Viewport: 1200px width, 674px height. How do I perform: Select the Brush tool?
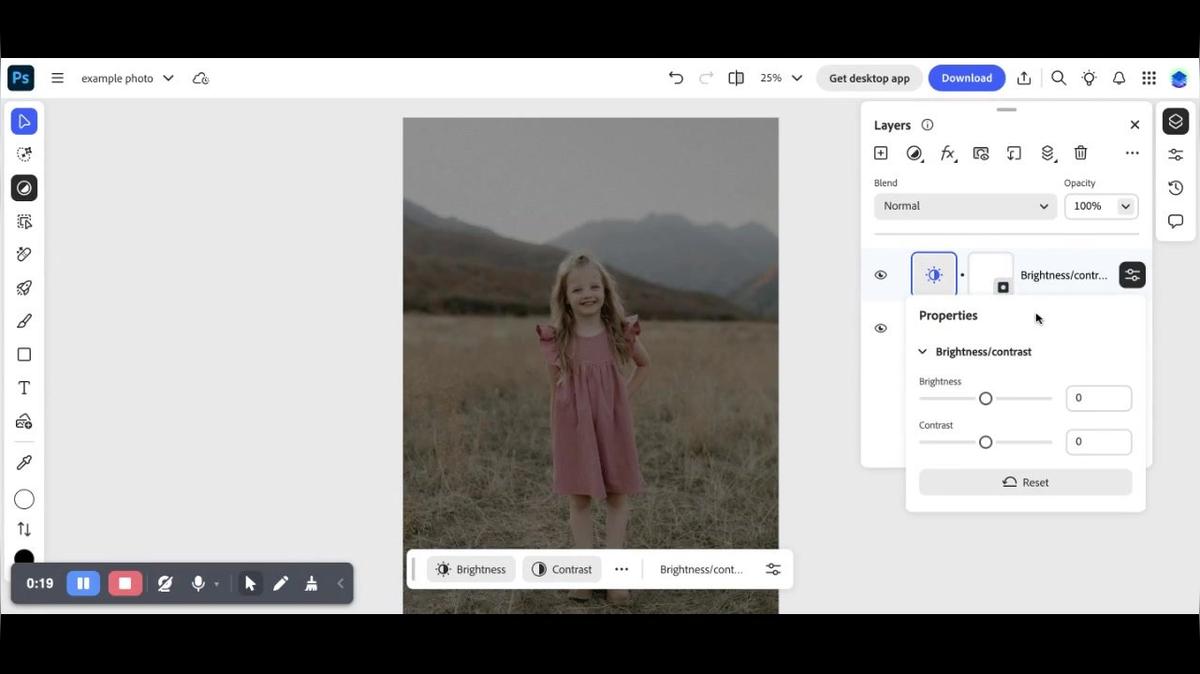tap(24, 321)
